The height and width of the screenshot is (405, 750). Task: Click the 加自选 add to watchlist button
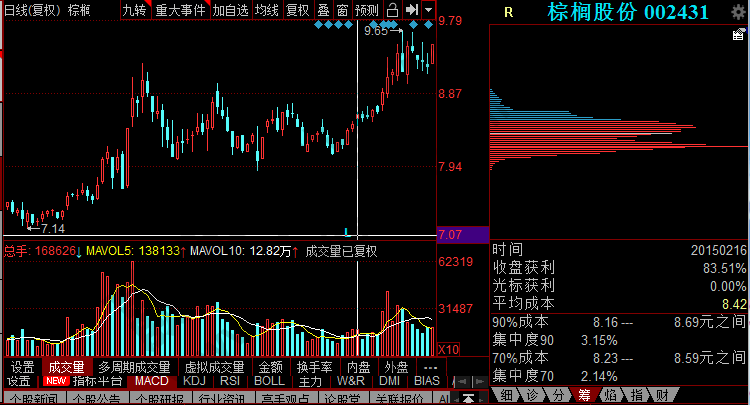click(x=230, y=10)
